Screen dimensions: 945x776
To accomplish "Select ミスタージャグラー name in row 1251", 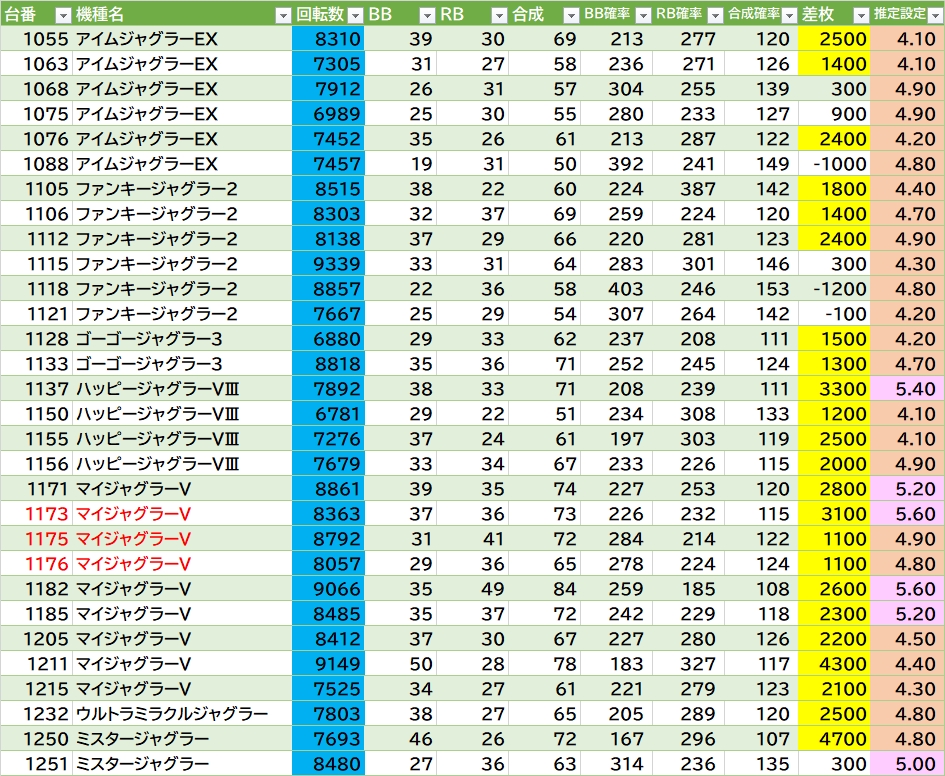I will pos(142,763).
